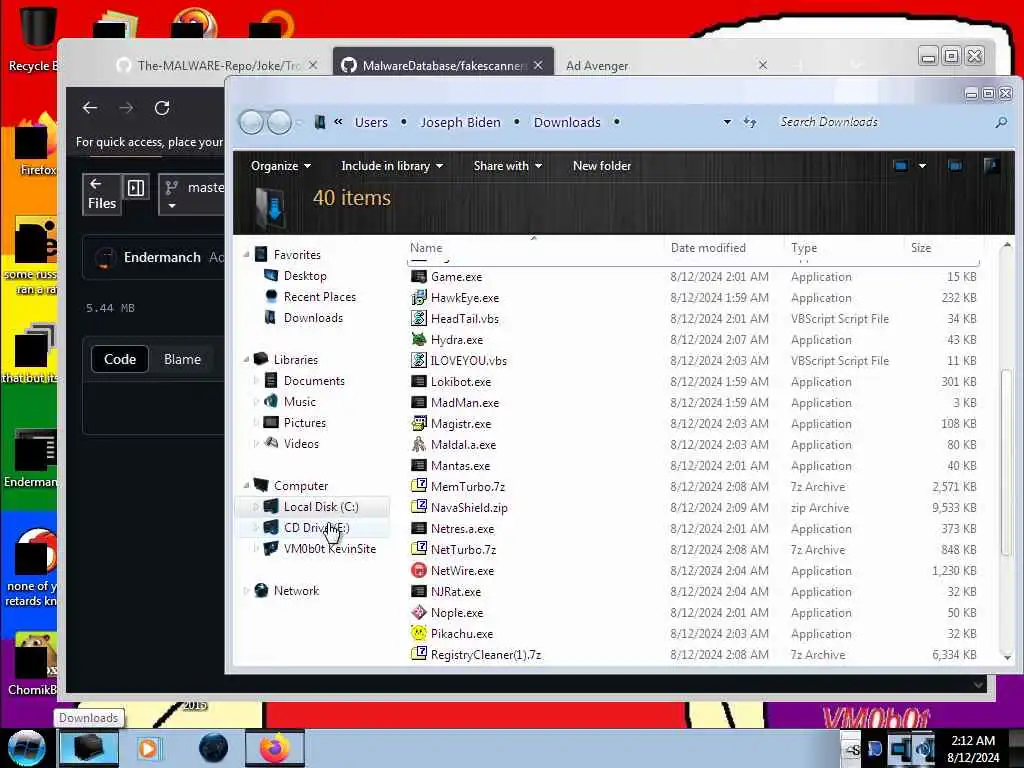Viewport: 1024px width, 768px height.
Task: Open Game.exe file icon
Action: [419, 277]
